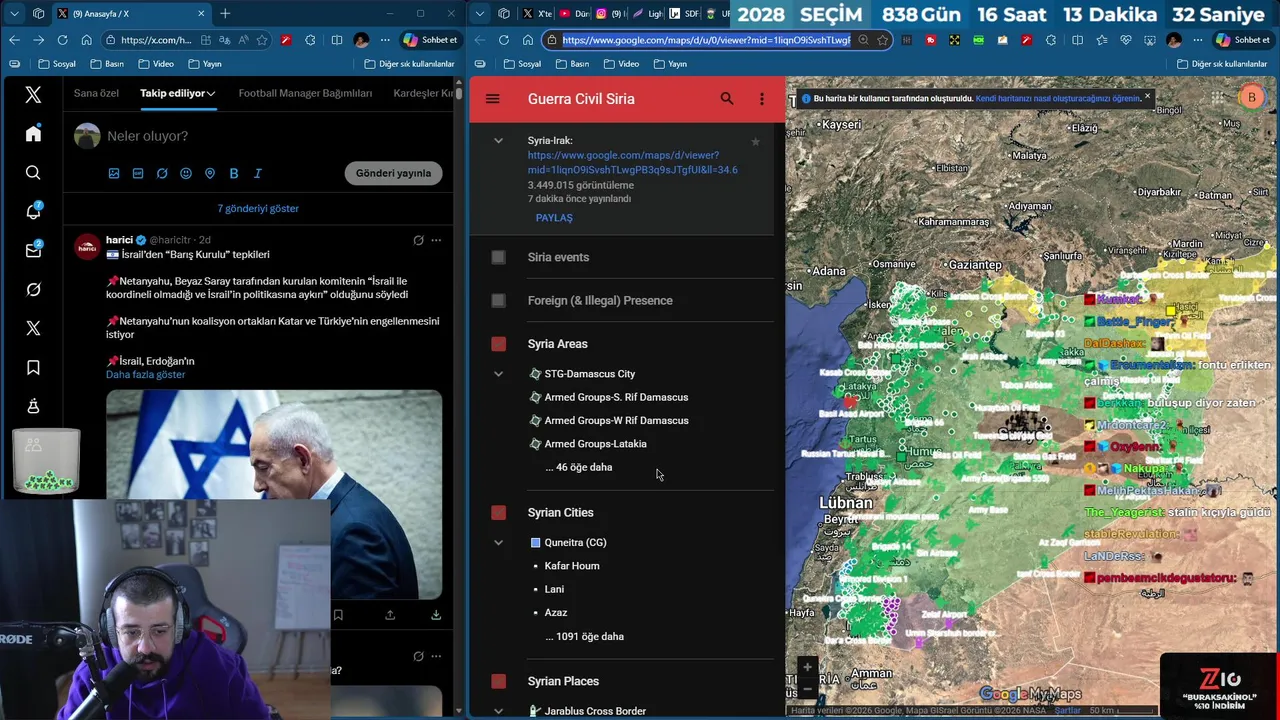Show 46 more Syria Areas items
Viewport: 1280px width, 720px height.
point(579,467)
